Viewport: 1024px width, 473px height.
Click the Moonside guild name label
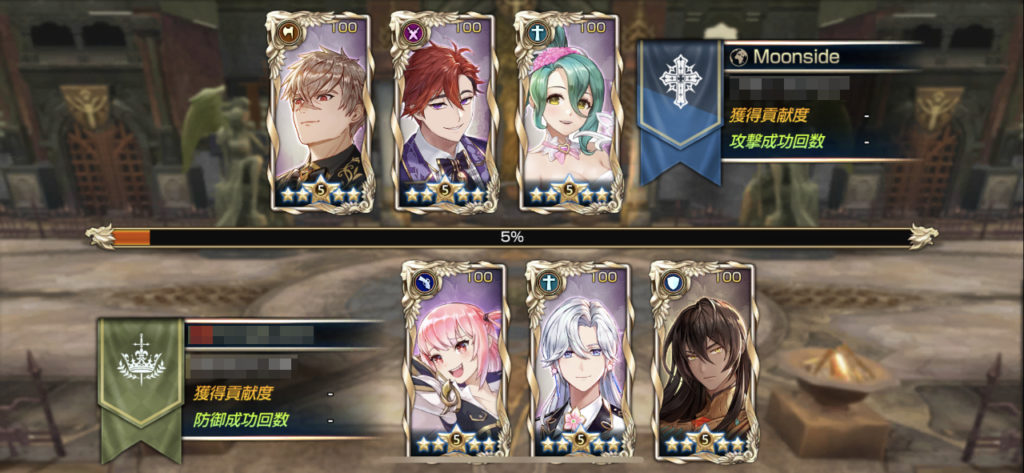[795, 56]
